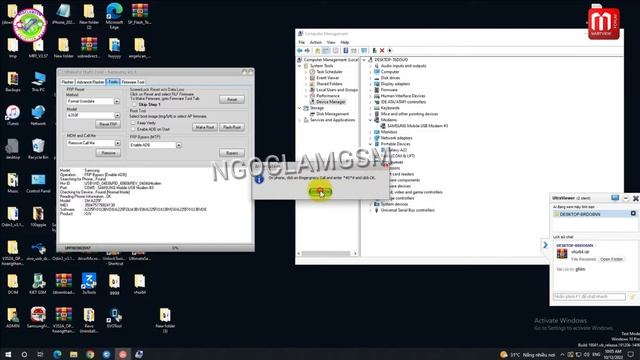This screenshot has width=640, height=360.
Task: Open the SP_Flash archive on desktop
Action: [x=140, y=13]
